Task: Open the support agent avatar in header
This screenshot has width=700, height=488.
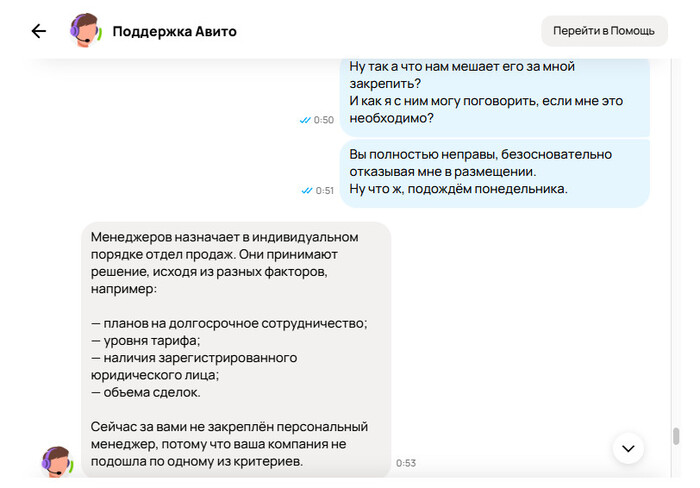Action: click(85, 31)
